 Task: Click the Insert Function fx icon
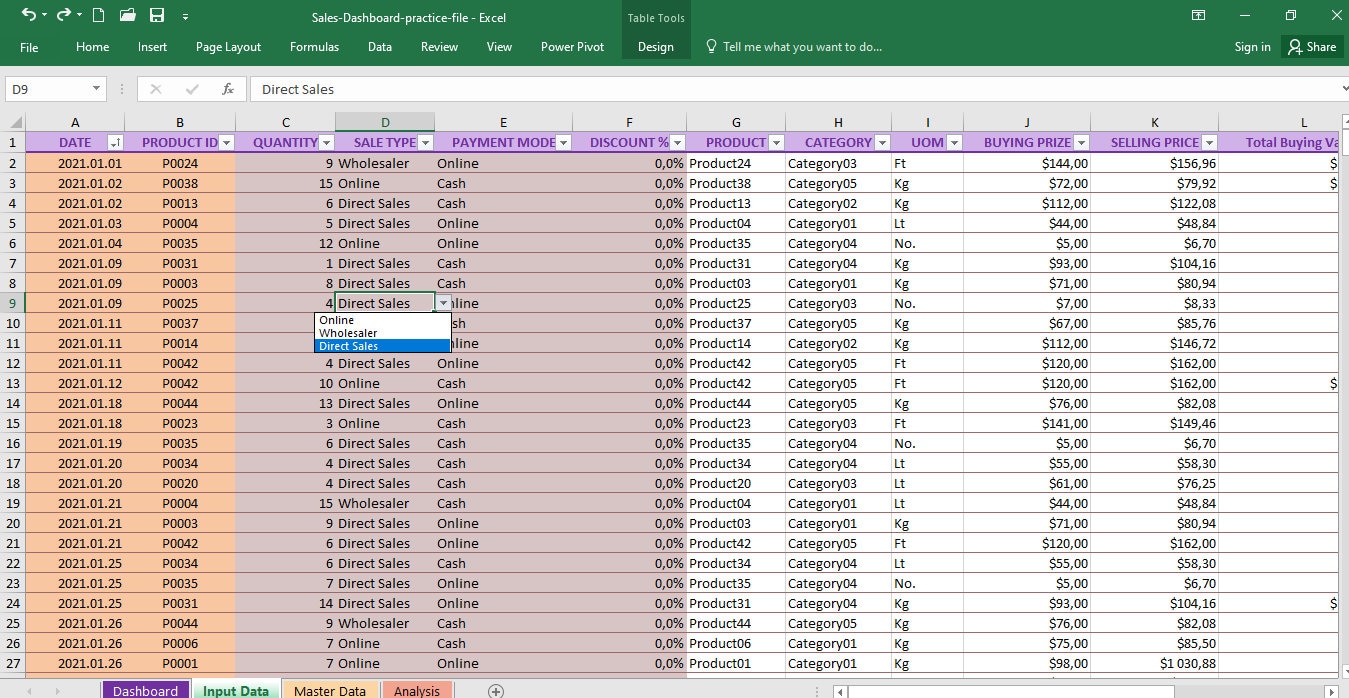(x=228, y=89)
